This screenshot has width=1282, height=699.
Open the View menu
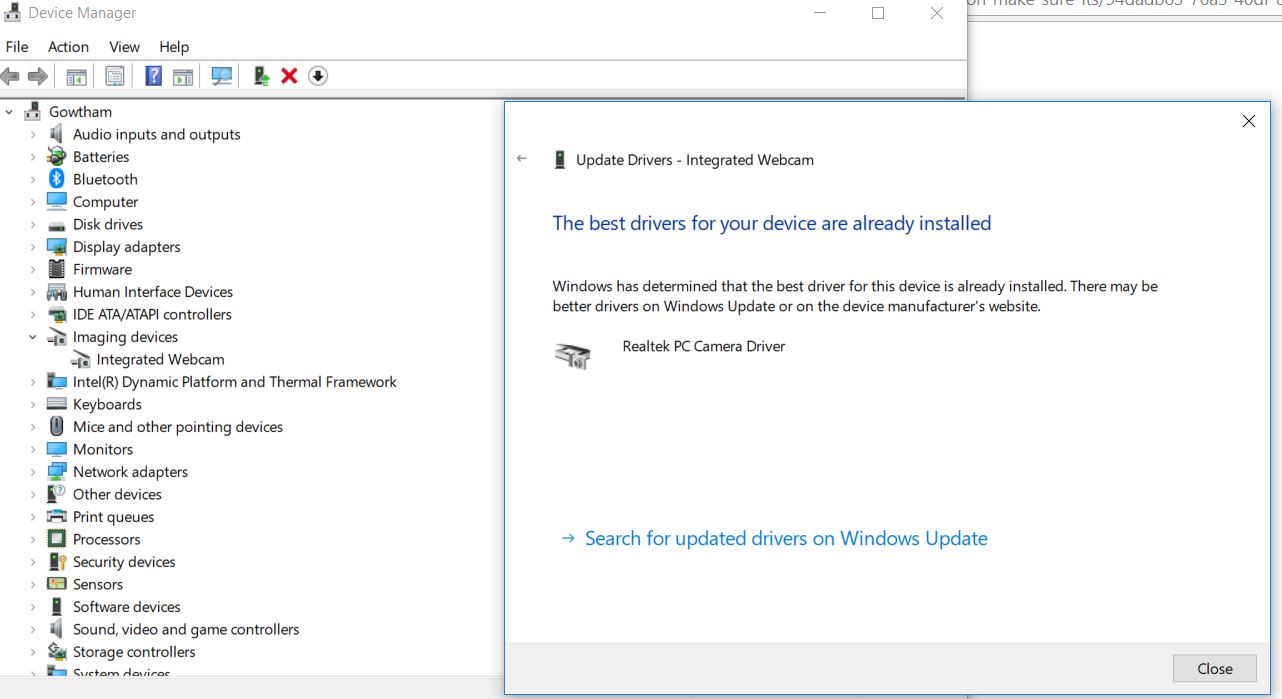coord(124,47)
